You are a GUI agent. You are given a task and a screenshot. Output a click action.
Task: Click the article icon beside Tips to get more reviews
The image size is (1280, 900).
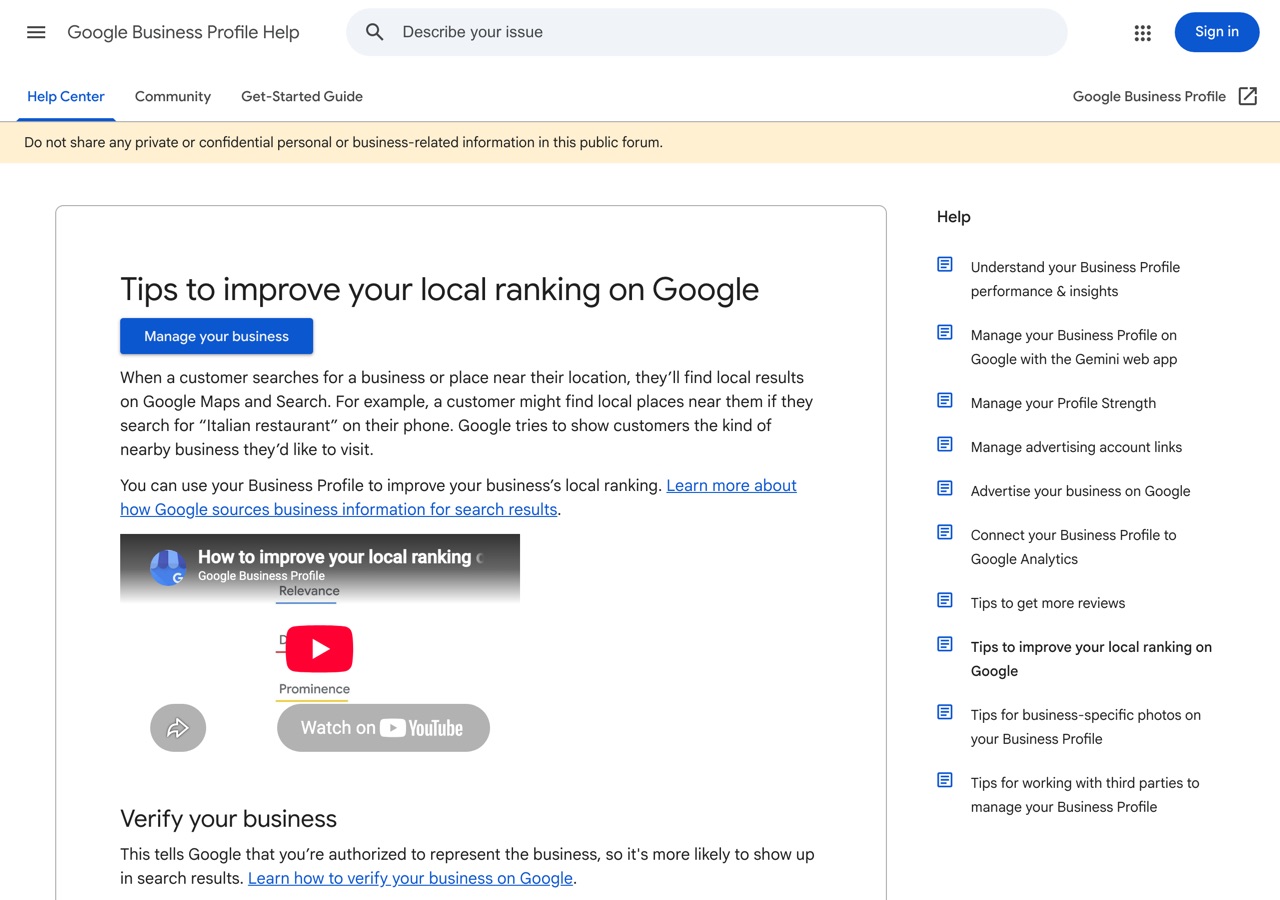945,600
